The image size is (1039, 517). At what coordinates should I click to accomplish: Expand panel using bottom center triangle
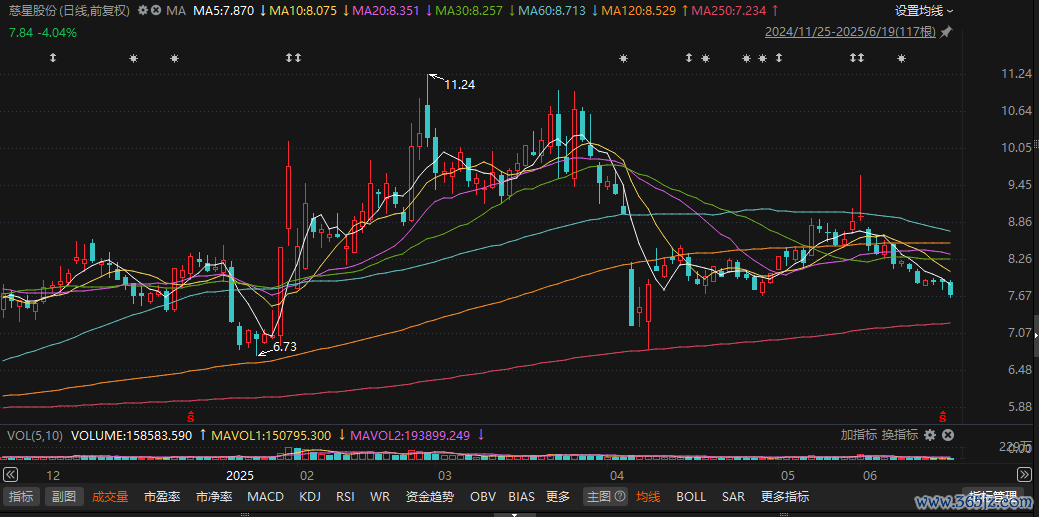tap(515, 514)
